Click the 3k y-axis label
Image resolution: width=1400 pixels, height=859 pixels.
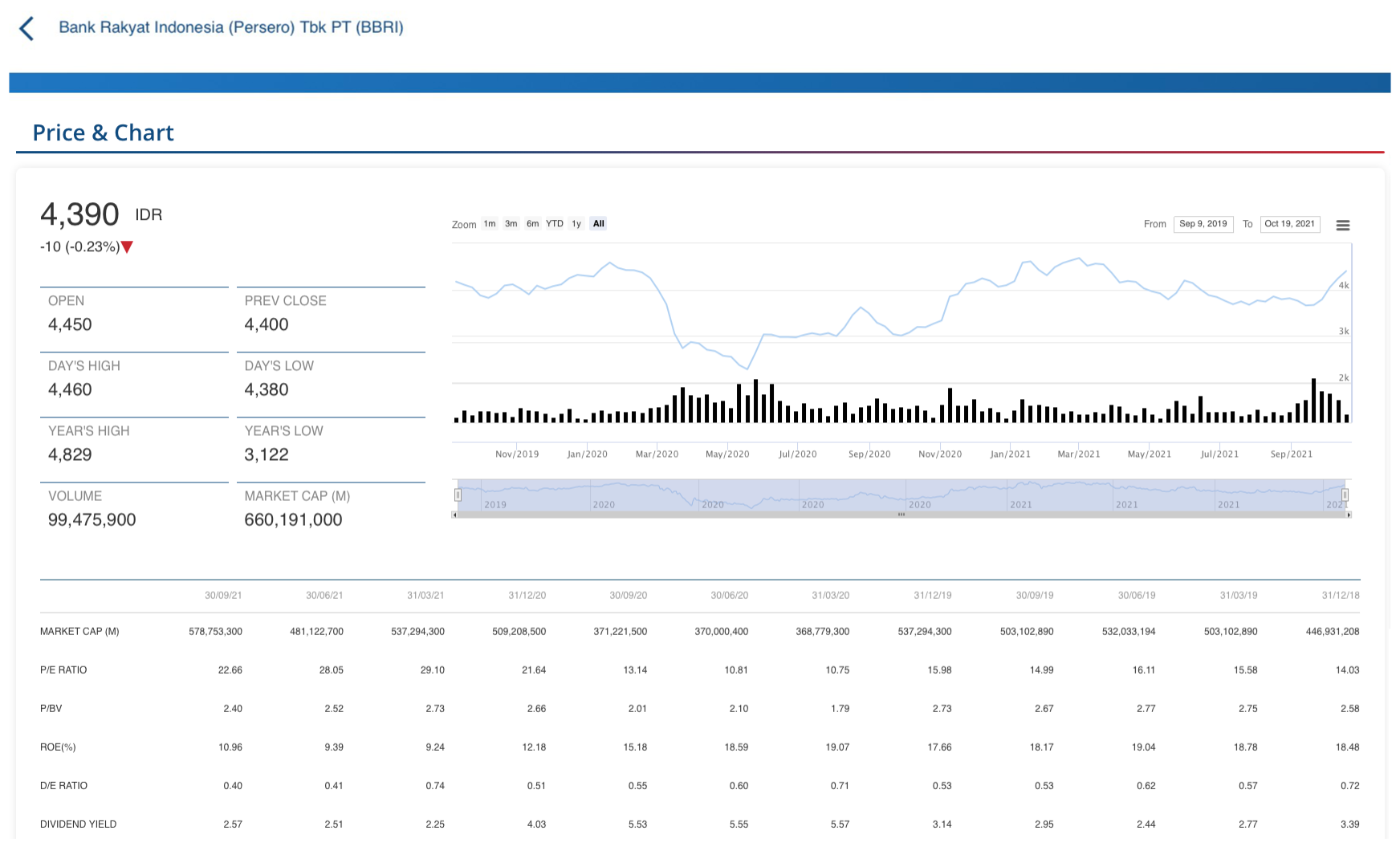(1344, 332)
